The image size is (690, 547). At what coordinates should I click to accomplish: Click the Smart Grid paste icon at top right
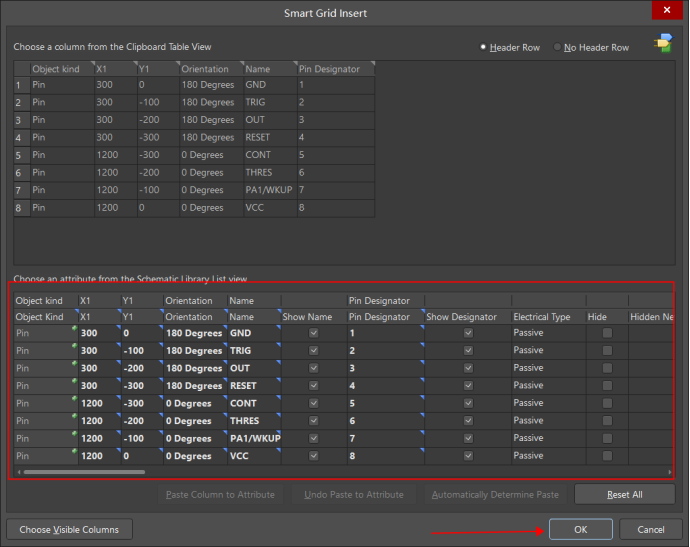coord(662,45)
